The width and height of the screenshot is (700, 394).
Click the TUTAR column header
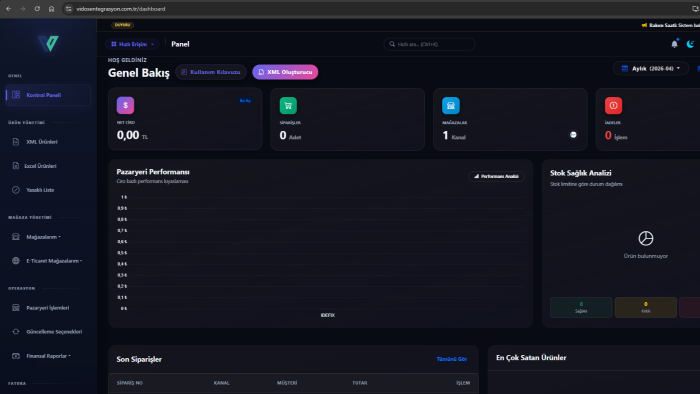coord(360,383)
